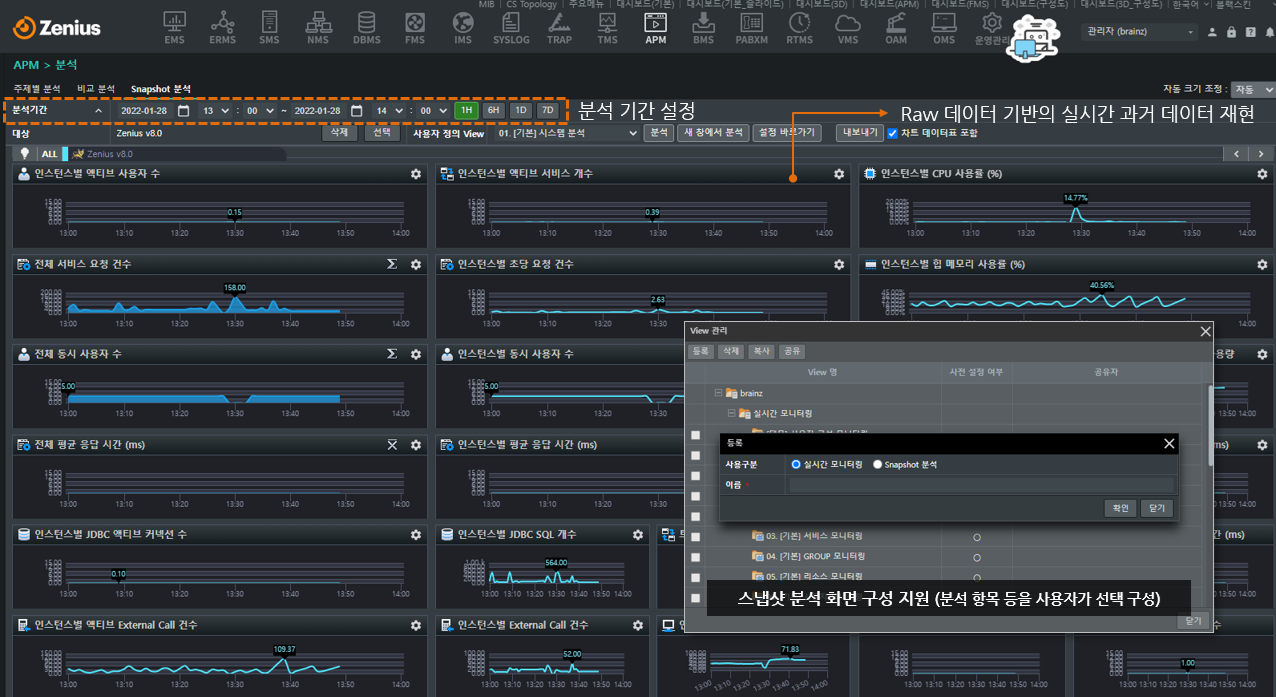This screenshot has width=1276, height=697.
Task: Click the sigma icon on 전체 동시 사용자 수
Action: (x=393, y=354)
